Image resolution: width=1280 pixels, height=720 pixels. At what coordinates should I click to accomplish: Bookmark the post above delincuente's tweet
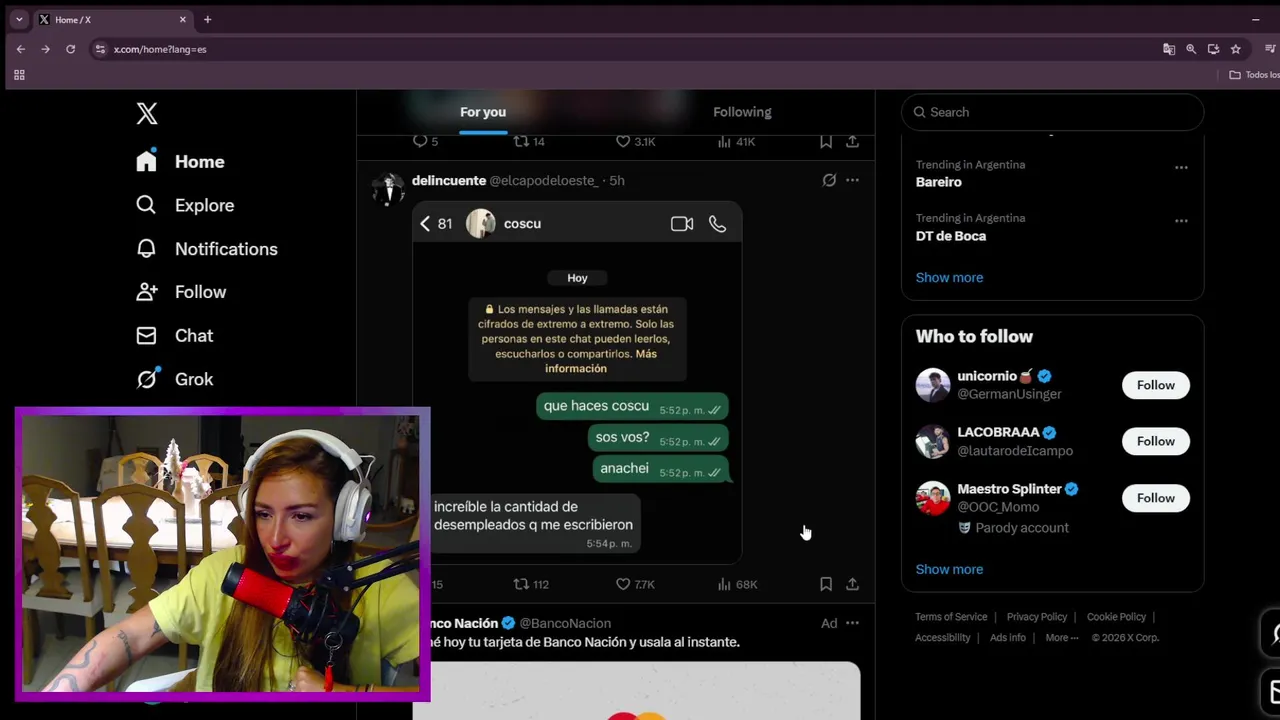click(826, 142)
